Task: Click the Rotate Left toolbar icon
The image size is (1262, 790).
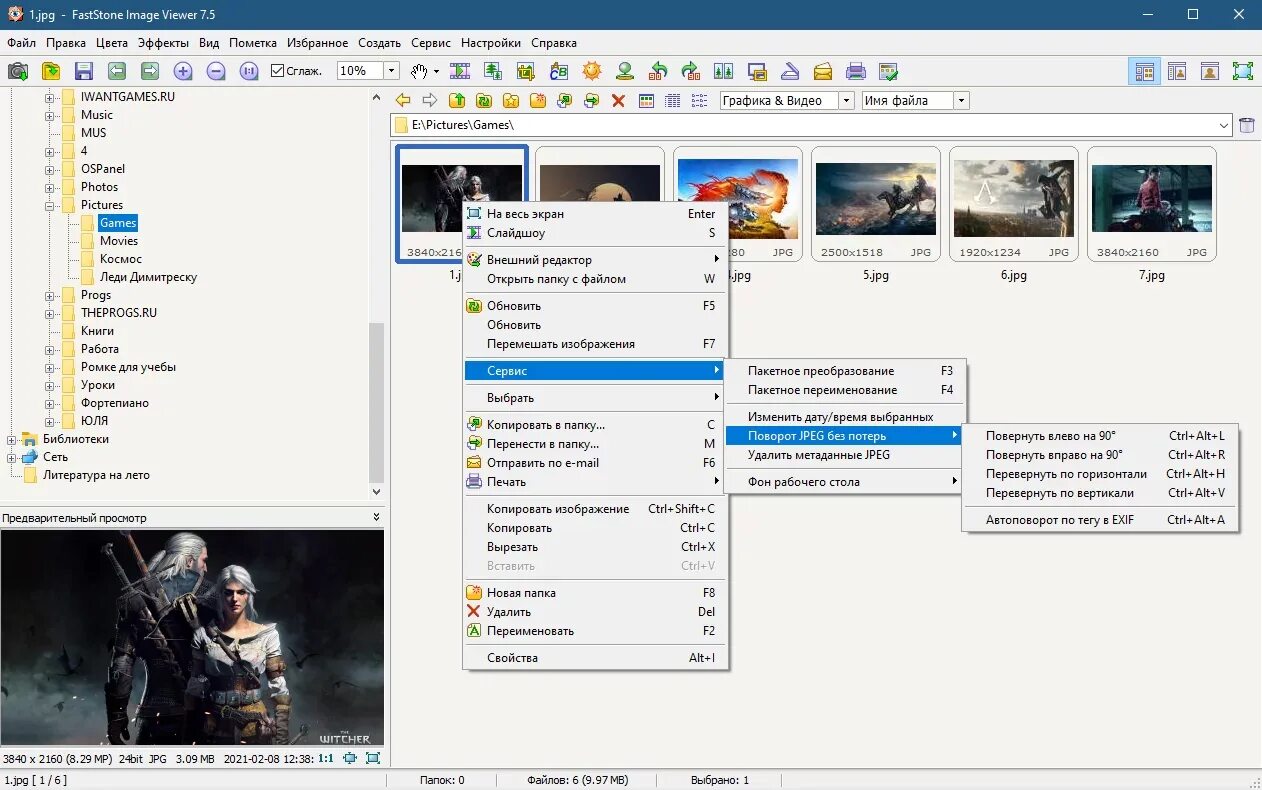Action: tap(657, 71)
